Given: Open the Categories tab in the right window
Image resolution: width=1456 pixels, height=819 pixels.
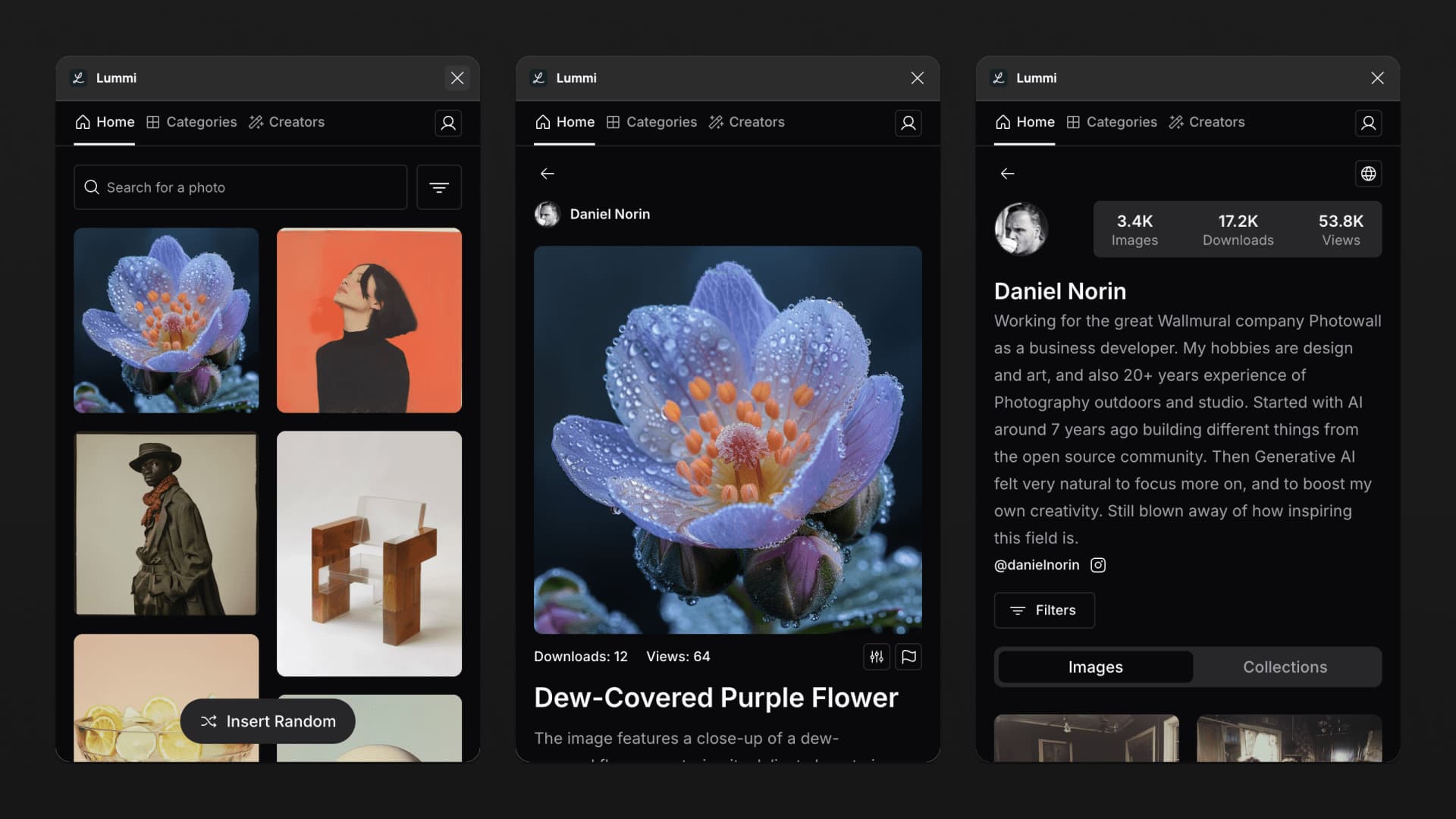Looking at the screenshot, I should 1112,122.
